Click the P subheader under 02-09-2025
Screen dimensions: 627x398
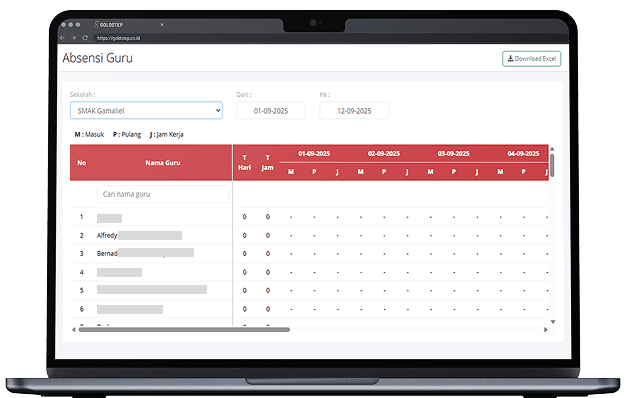coord(384,172)
